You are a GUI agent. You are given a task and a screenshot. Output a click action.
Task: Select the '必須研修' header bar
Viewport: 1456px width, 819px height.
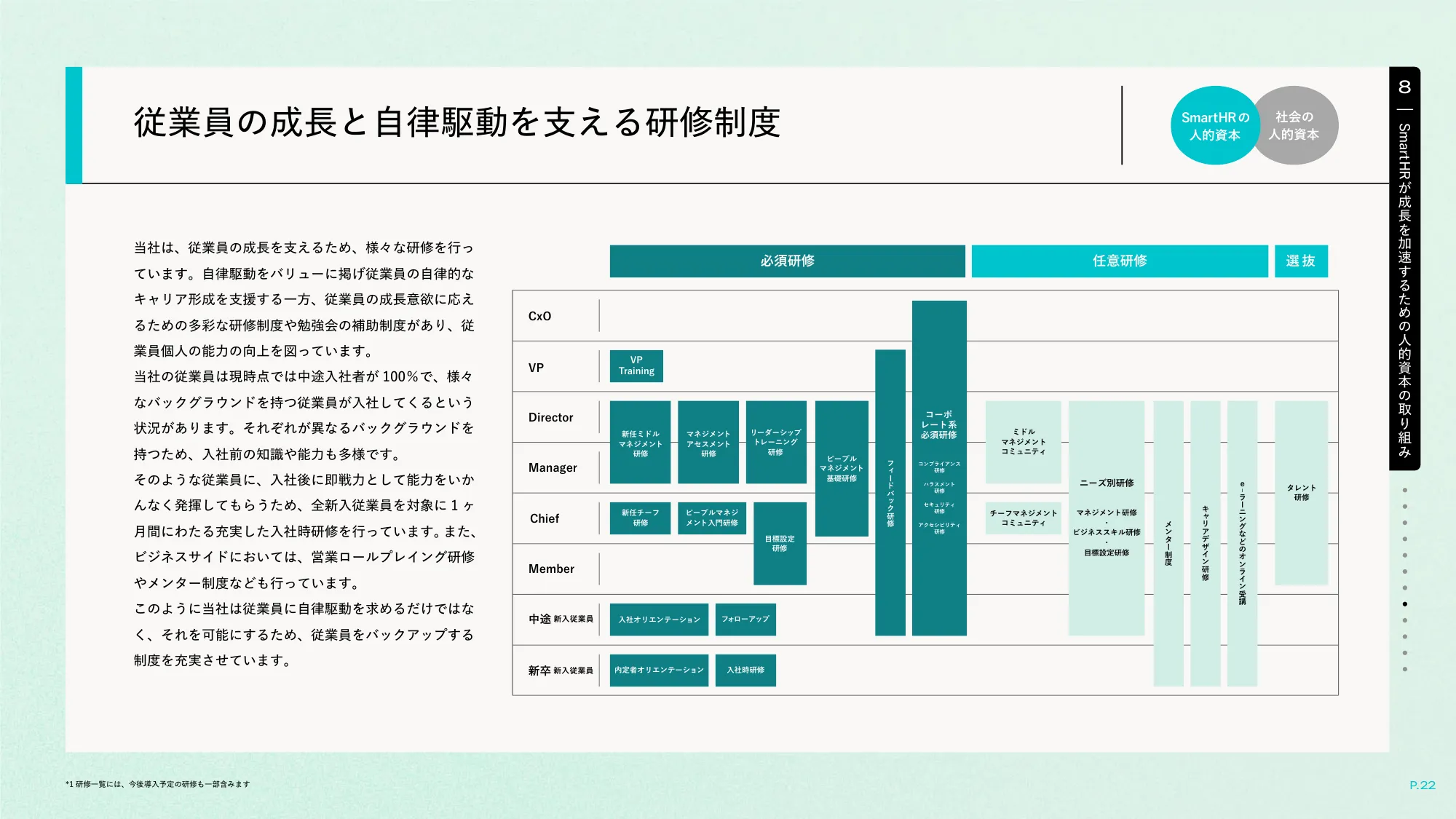click(788, 261)
